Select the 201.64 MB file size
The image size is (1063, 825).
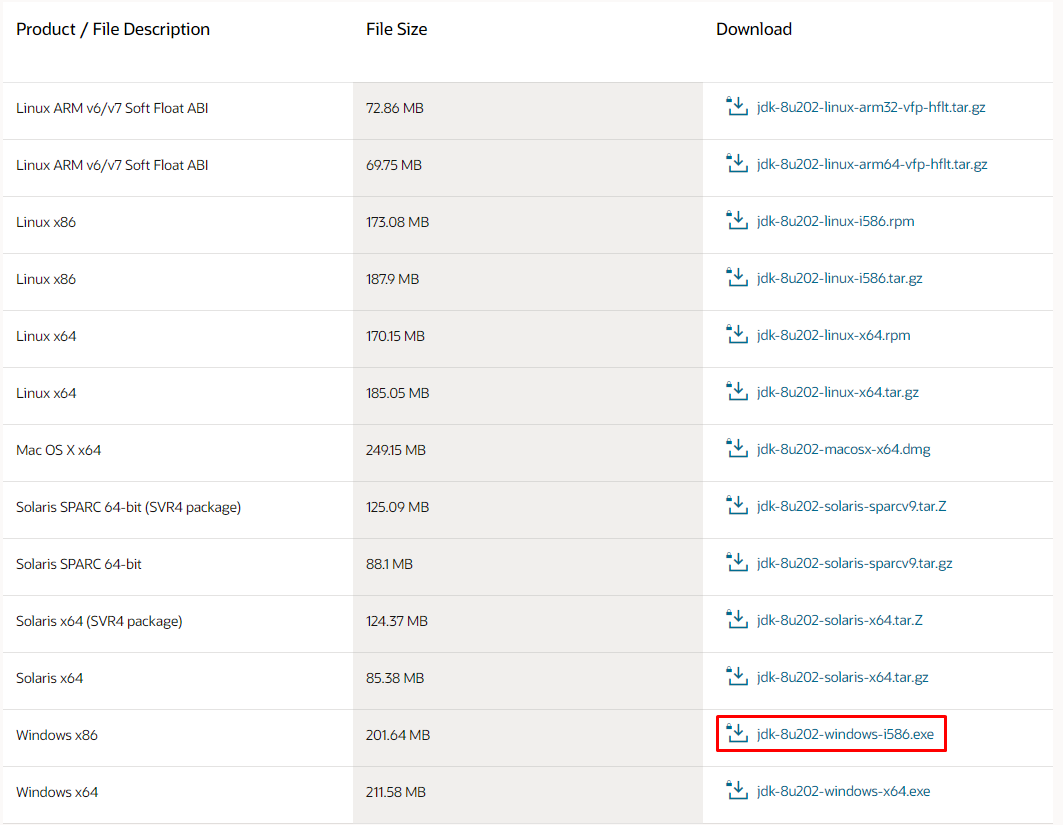tap(398, 735)
